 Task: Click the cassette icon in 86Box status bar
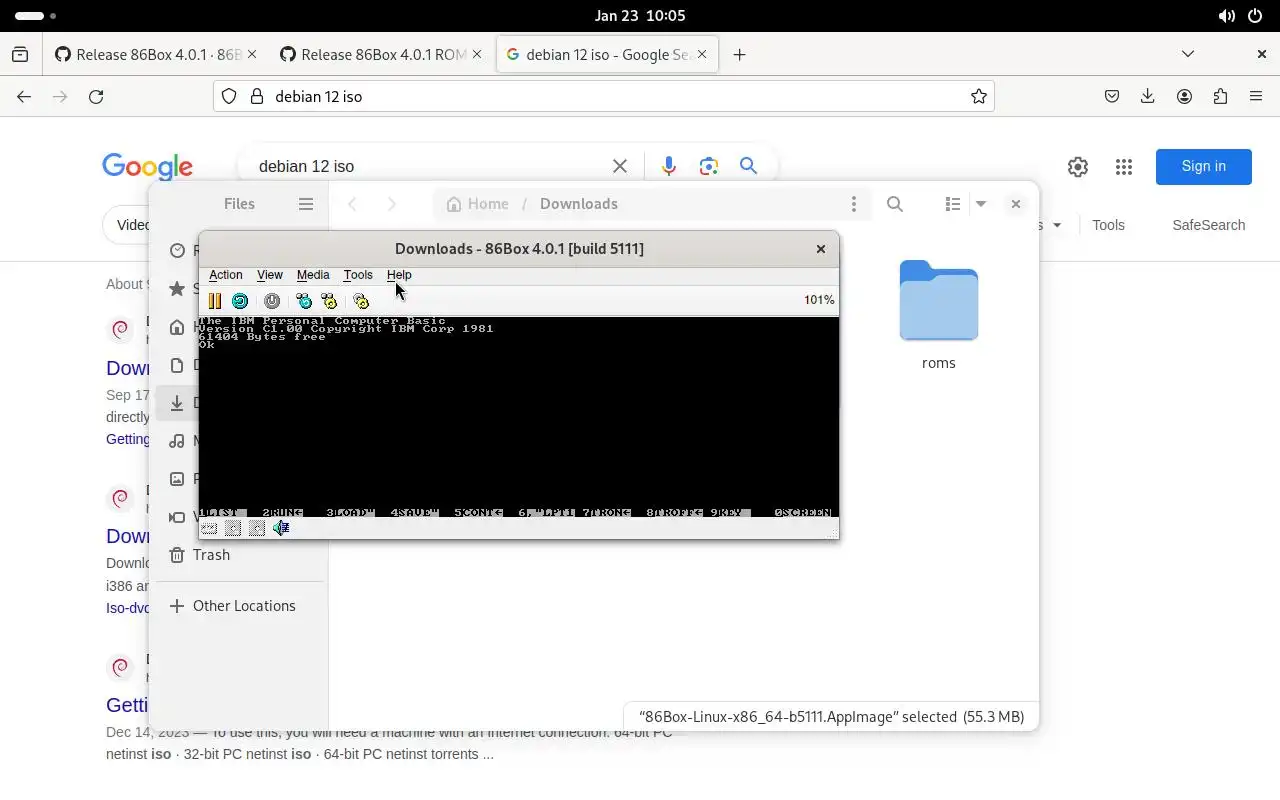click(x=209, y=528)
